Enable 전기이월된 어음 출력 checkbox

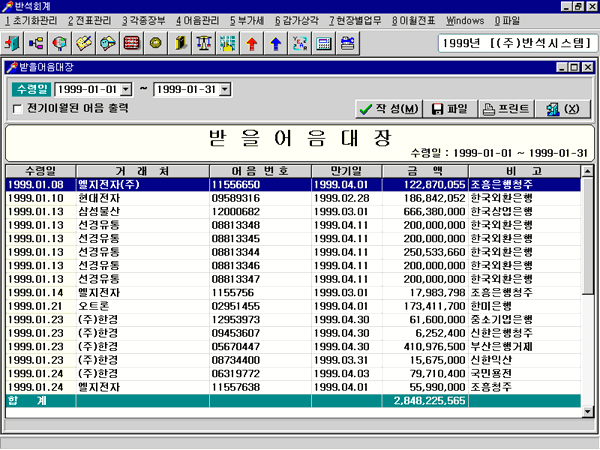(x=18, y=108)
